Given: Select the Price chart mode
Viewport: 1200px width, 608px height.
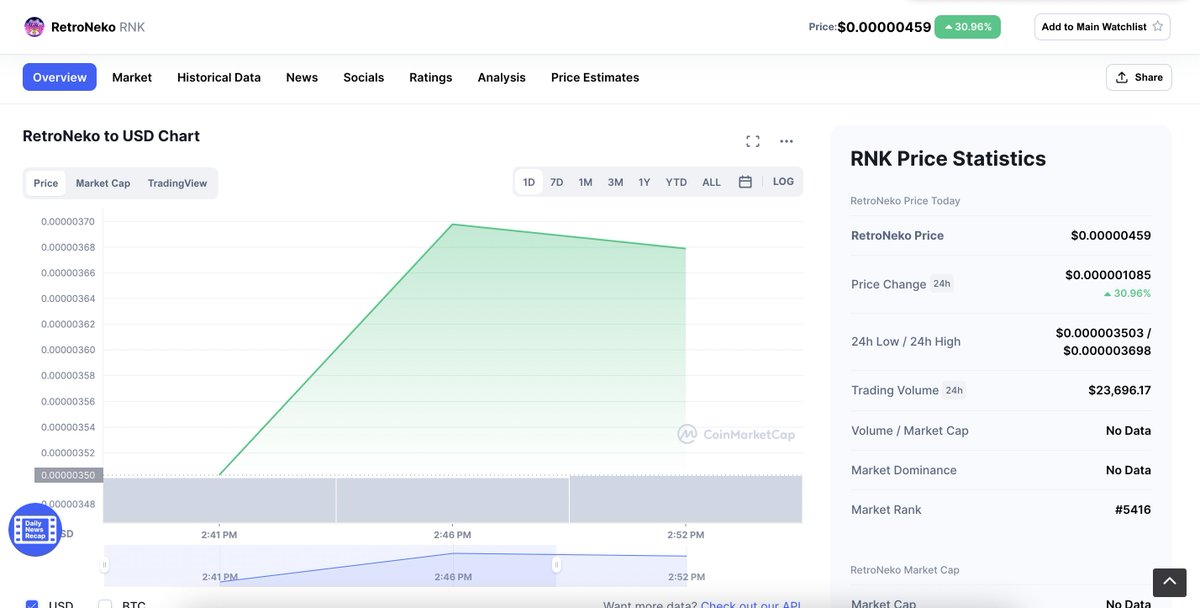Looking at the screenshot, I should (x=46, y=183).
